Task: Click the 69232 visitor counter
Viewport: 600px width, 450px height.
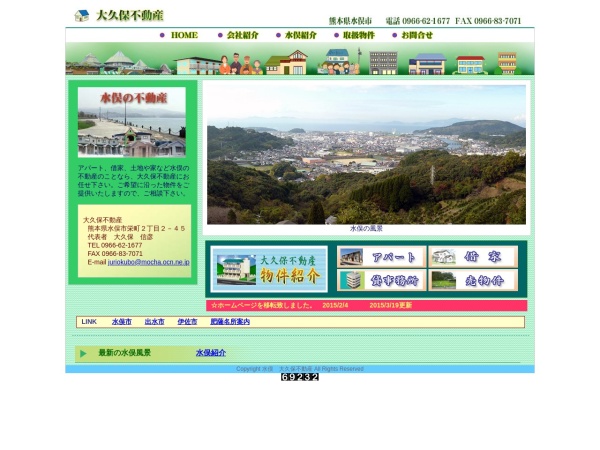Action: point(300,377)
